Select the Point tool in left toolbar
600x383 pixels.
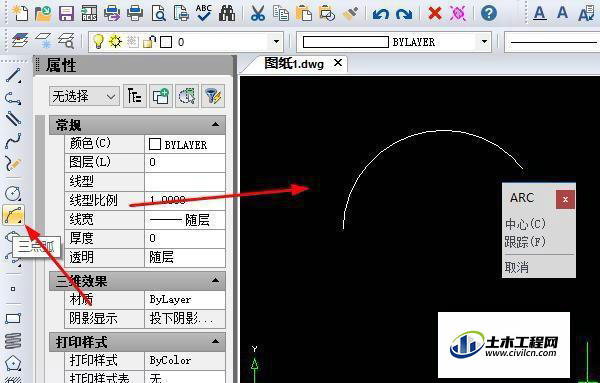pos(13,289)
